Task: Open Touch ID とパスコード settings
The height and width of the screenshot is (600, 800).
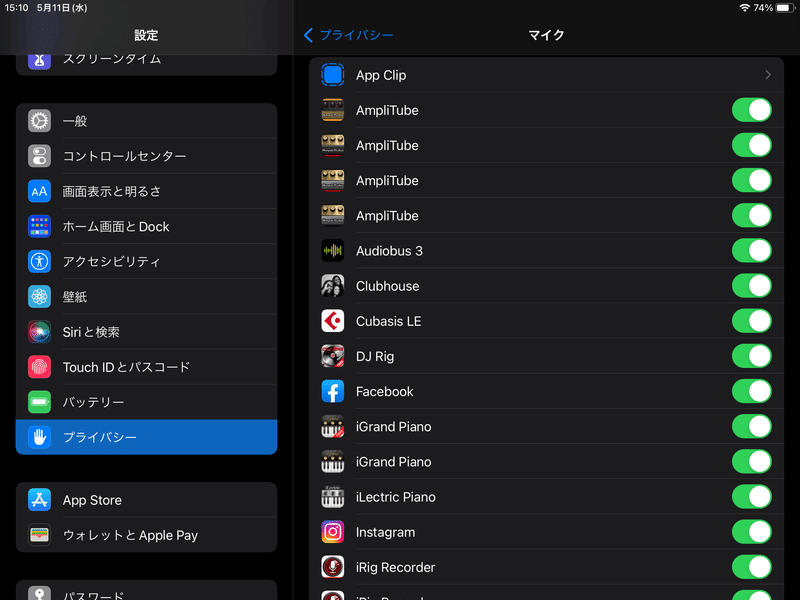Action: coord(146,367)
